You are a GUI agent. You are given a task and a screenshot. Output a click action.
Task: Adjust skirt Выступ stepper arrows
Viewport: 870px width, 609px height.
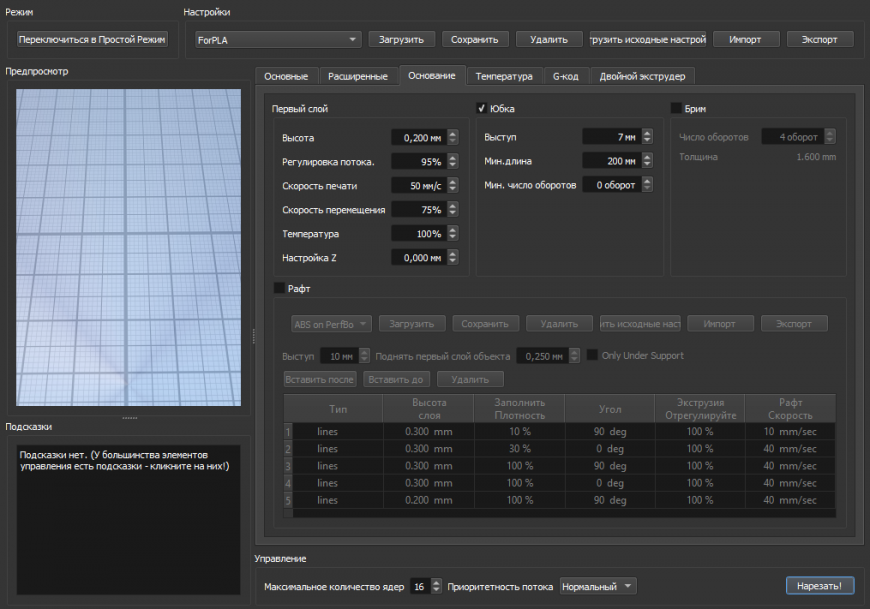pos(647,137)
